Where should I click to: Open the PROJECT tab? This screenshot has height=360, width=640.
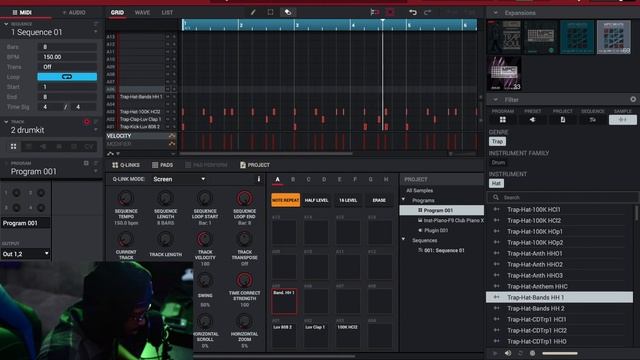coord(255,165)
